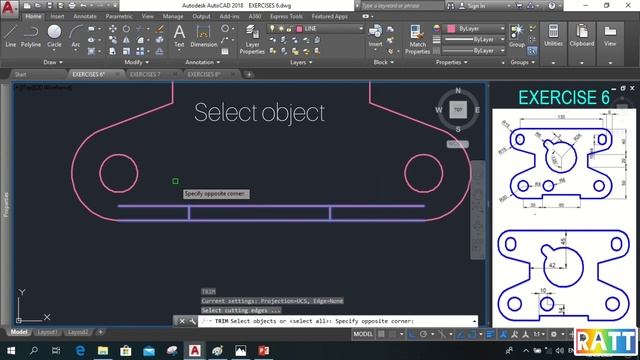
Task: Open the Table tool in Annotation panel
Action: tap(225, 51)
